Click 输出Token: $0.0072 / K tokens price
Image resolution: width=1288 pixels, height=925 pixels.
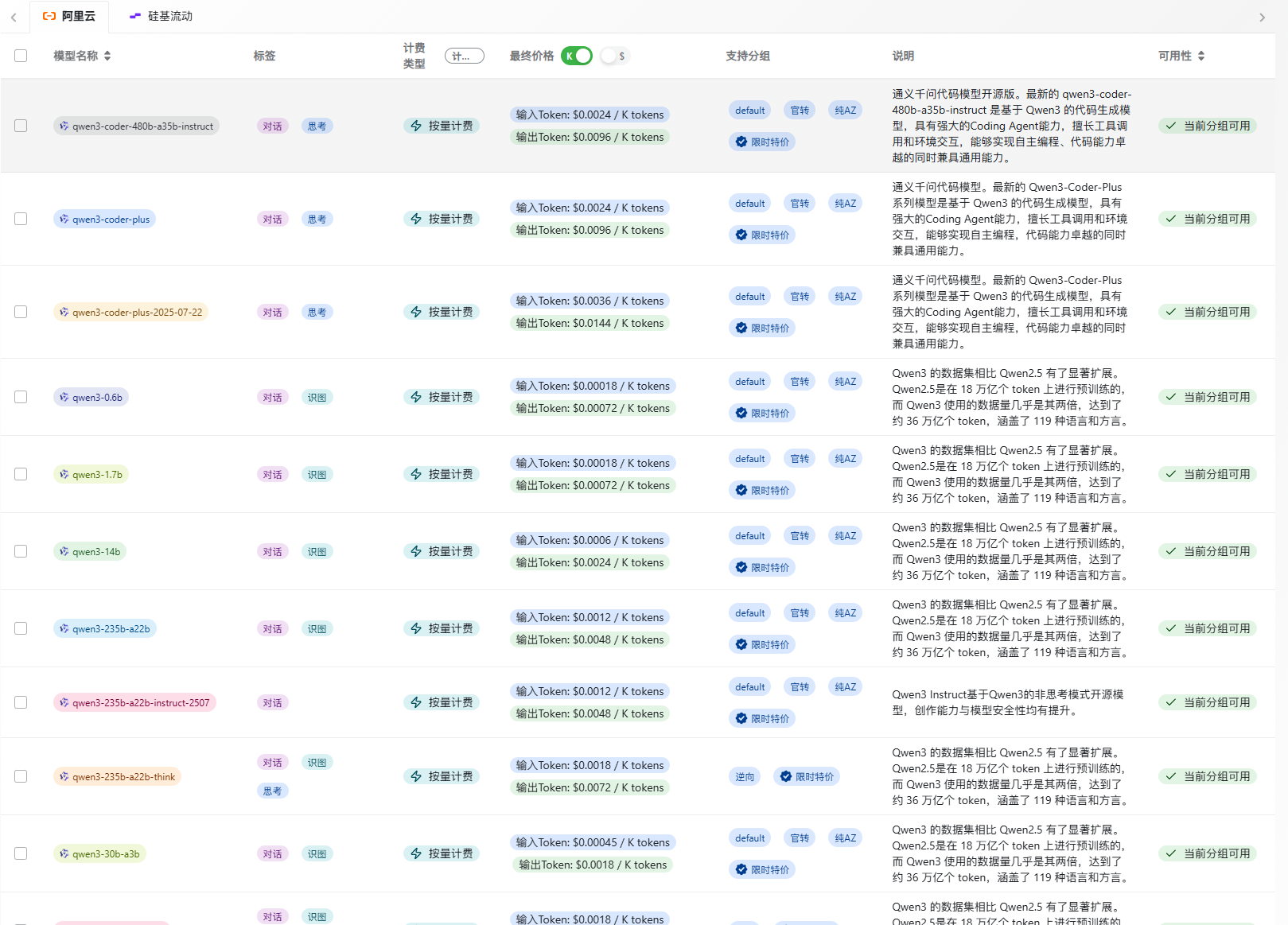pyautogui.click(x=590, y=787)
